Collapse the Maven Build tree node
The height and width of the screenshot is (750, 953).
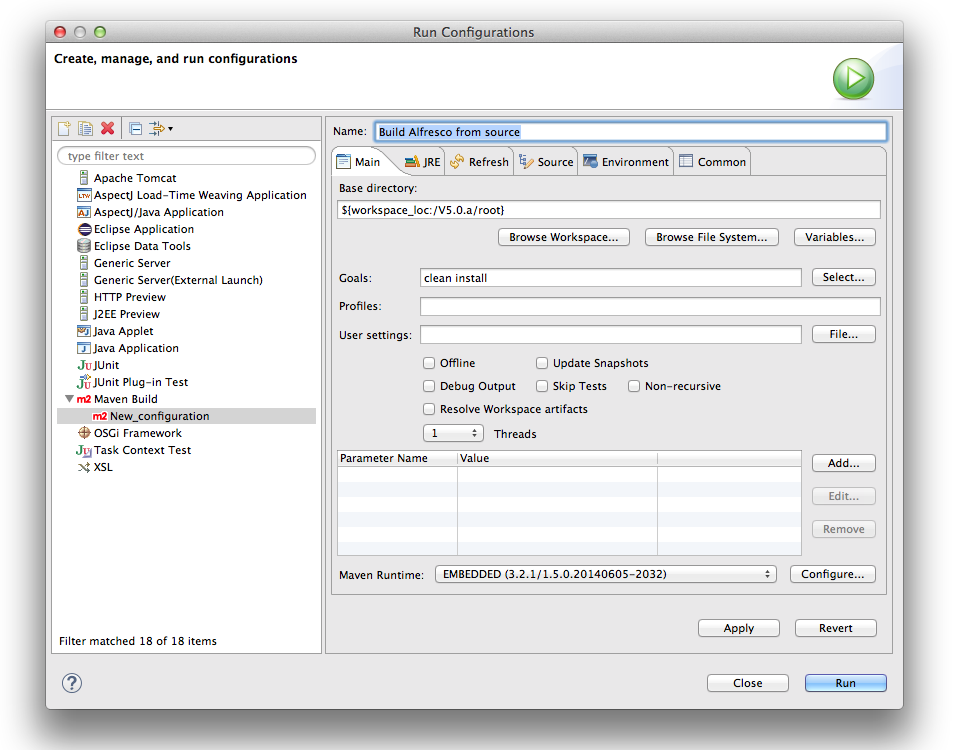click(69, 399)
